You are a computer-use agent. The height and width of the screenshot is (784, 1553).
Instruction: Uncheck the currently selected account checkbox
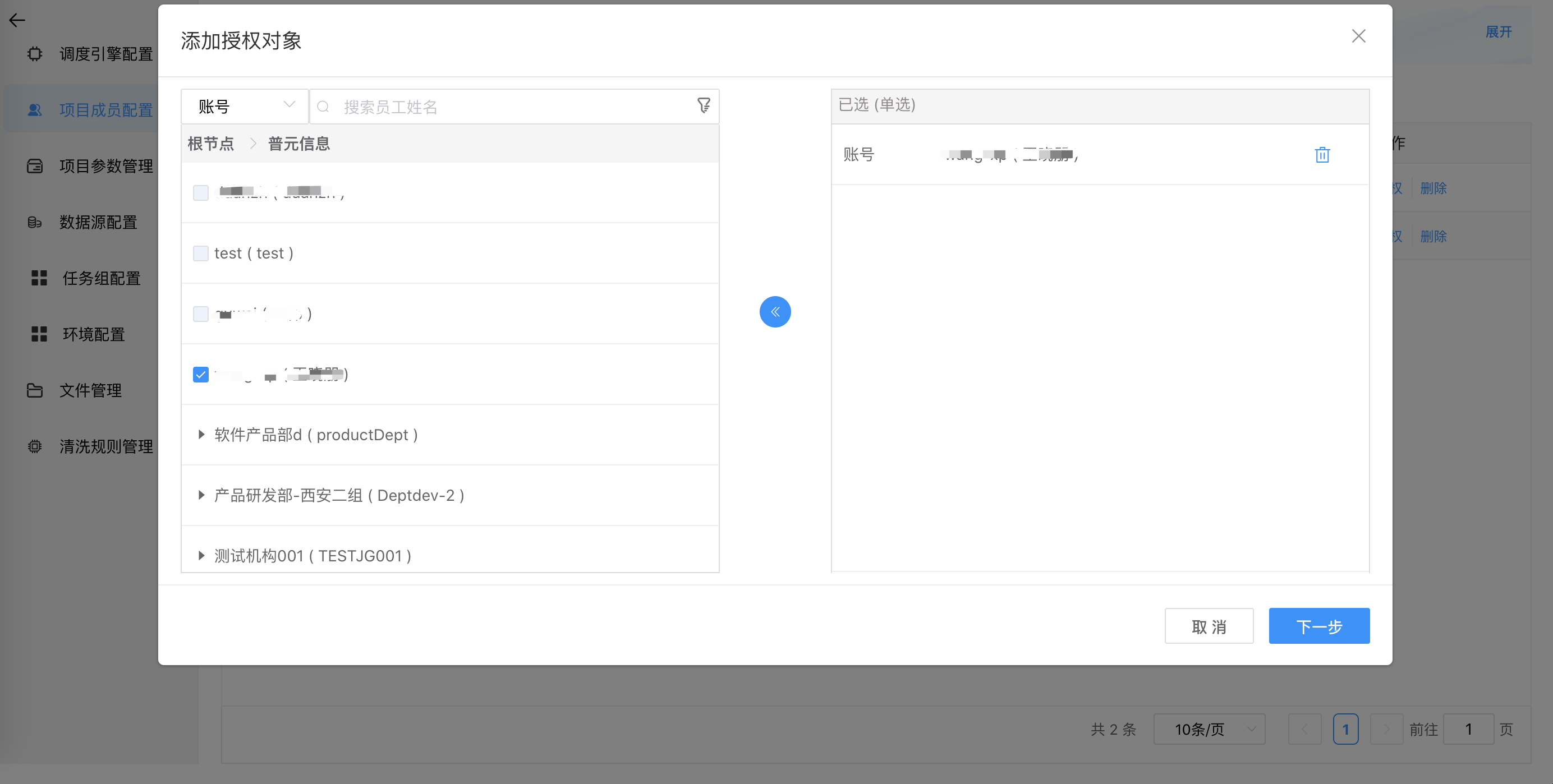200,374
